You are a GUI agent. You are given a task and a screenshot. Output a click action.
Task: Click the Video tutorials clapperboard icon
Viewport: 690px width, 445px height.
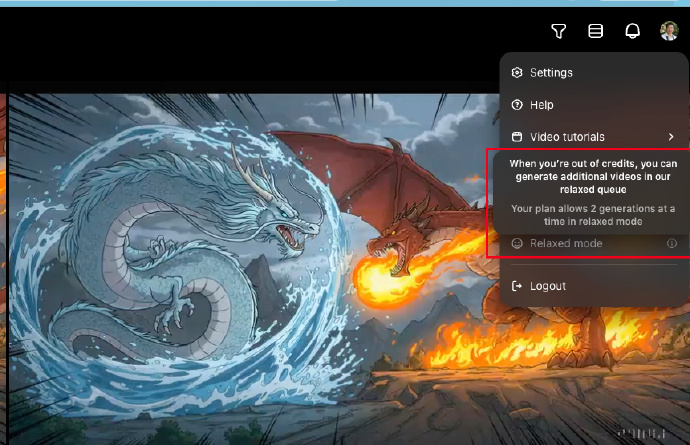click(x=517, y=137)
